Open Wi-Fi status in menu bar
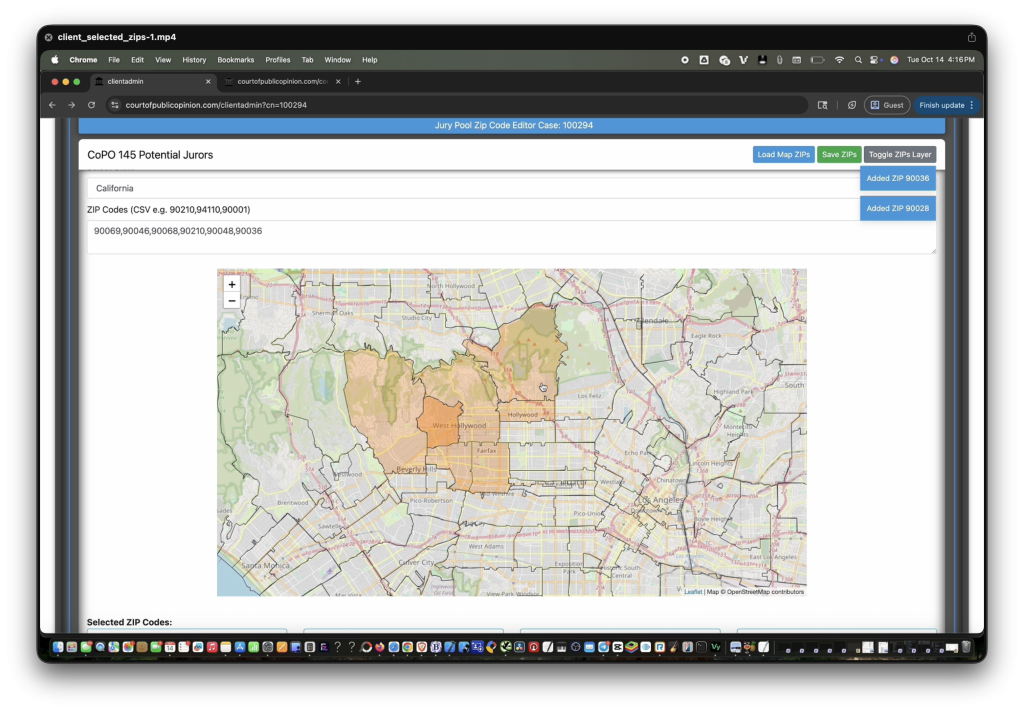This screenshot has width=1024, height=712. (839, 59)
